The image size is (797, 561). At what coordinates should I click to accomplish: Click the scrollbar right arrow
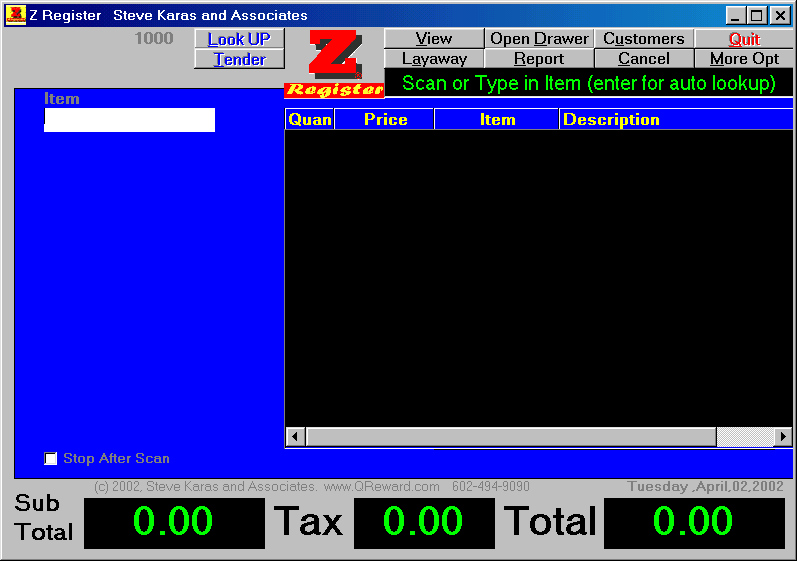[x=783, y=437]
